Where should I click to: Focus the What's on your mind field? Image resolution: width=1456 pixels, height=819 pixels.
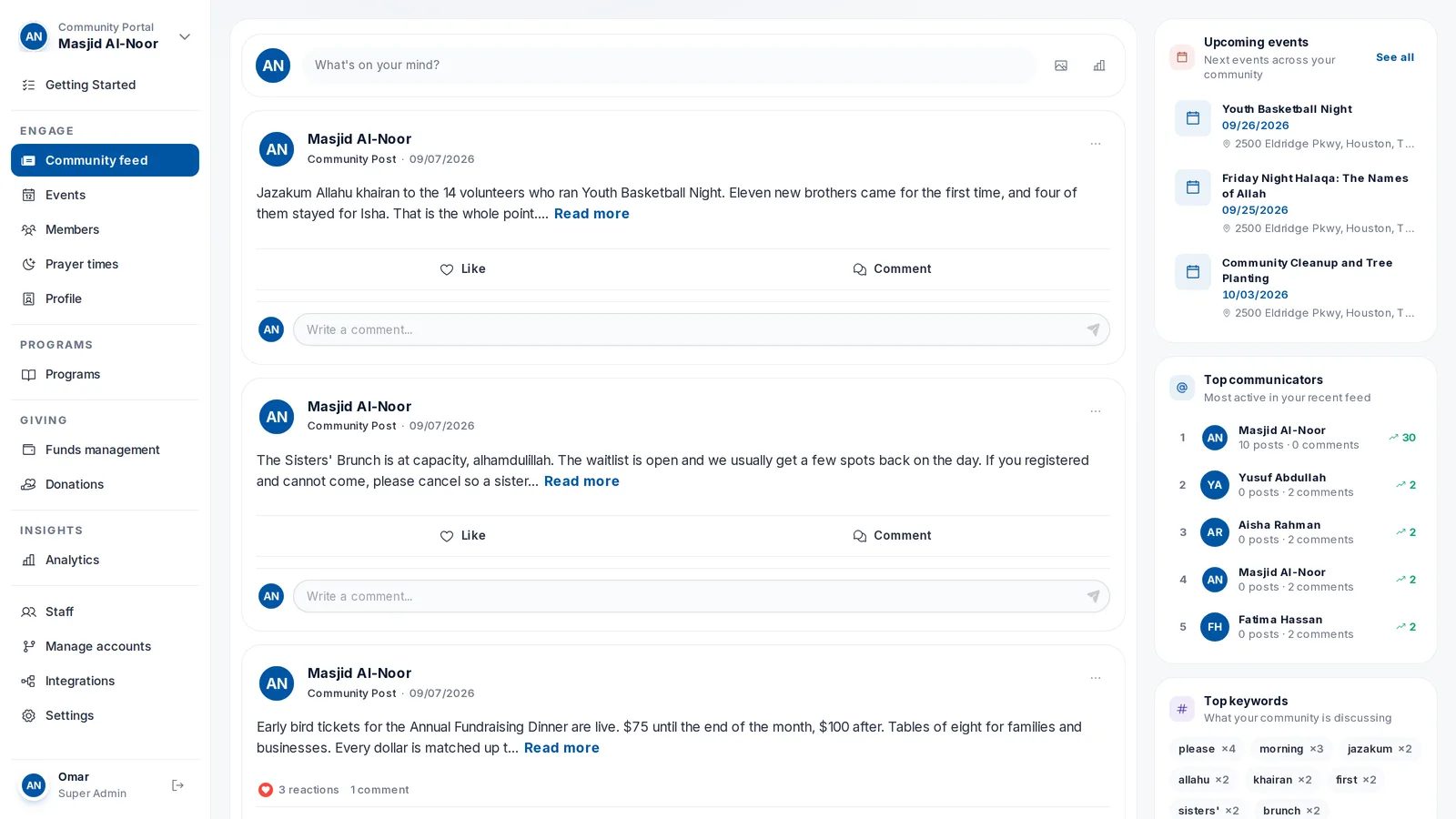[x=670, y=66]
